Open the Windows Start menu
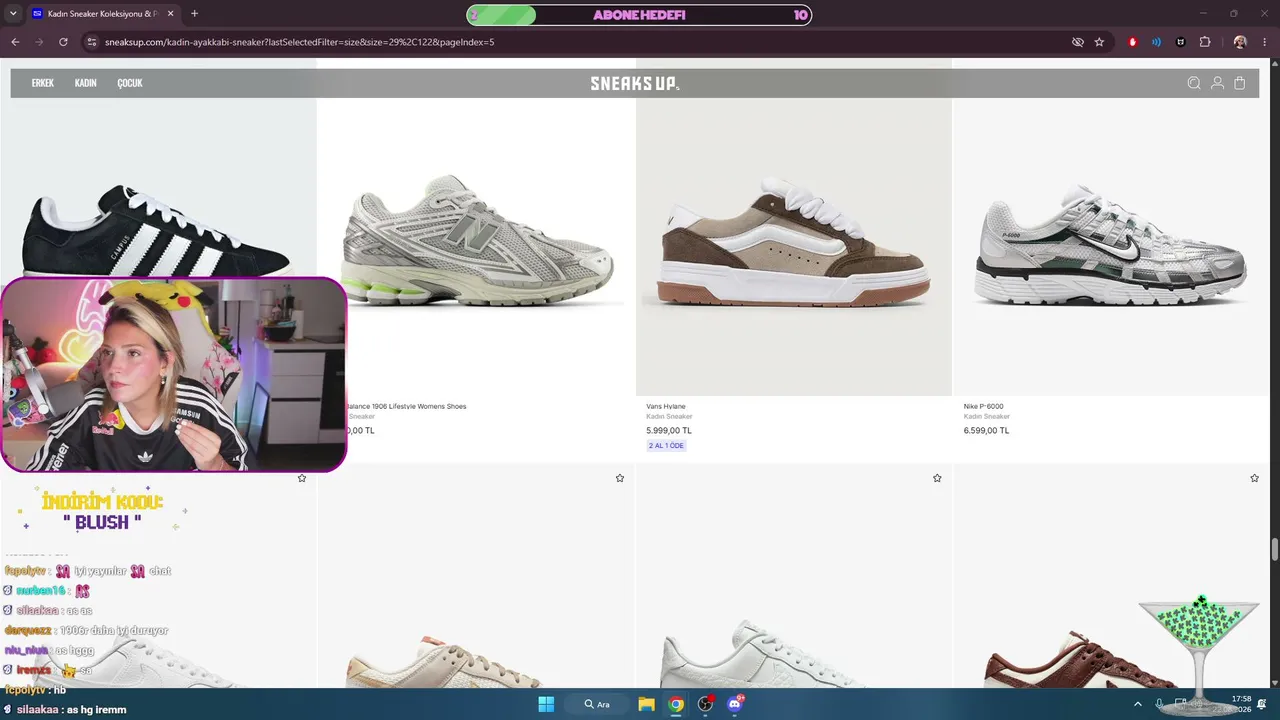 point(546,704)
